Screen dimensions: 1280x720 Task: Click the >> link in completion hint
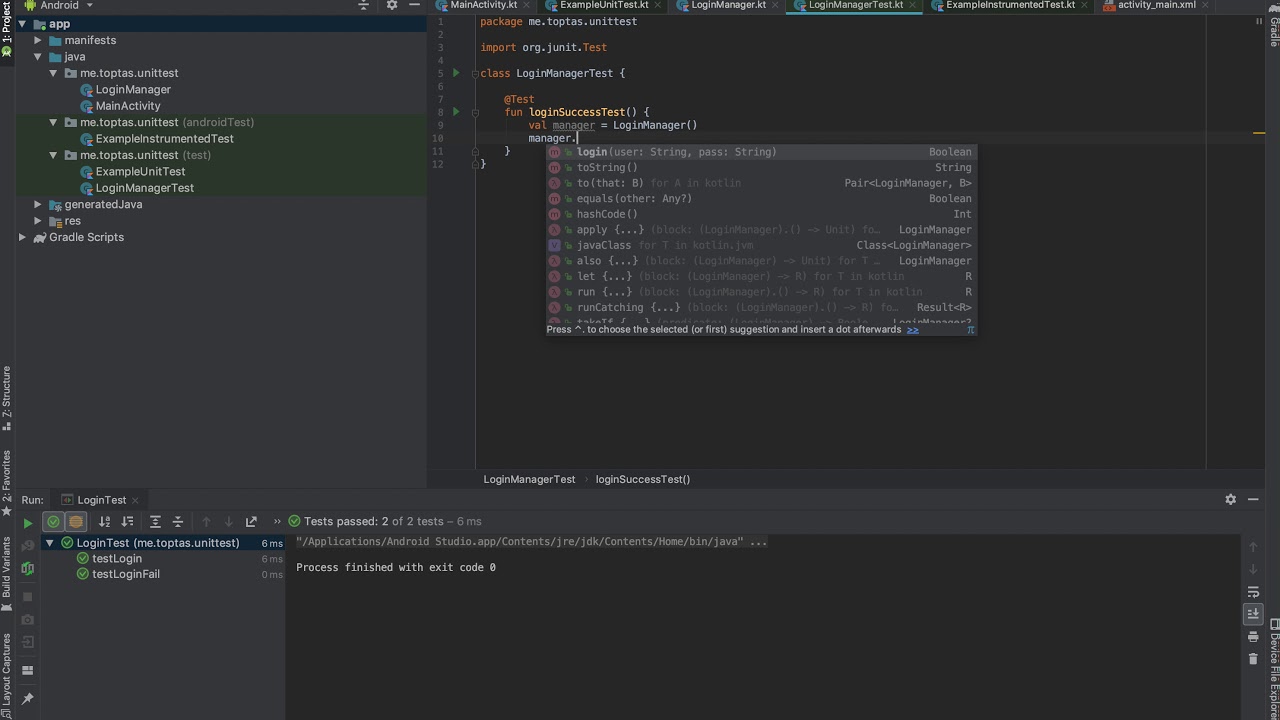tap(912, 330)
